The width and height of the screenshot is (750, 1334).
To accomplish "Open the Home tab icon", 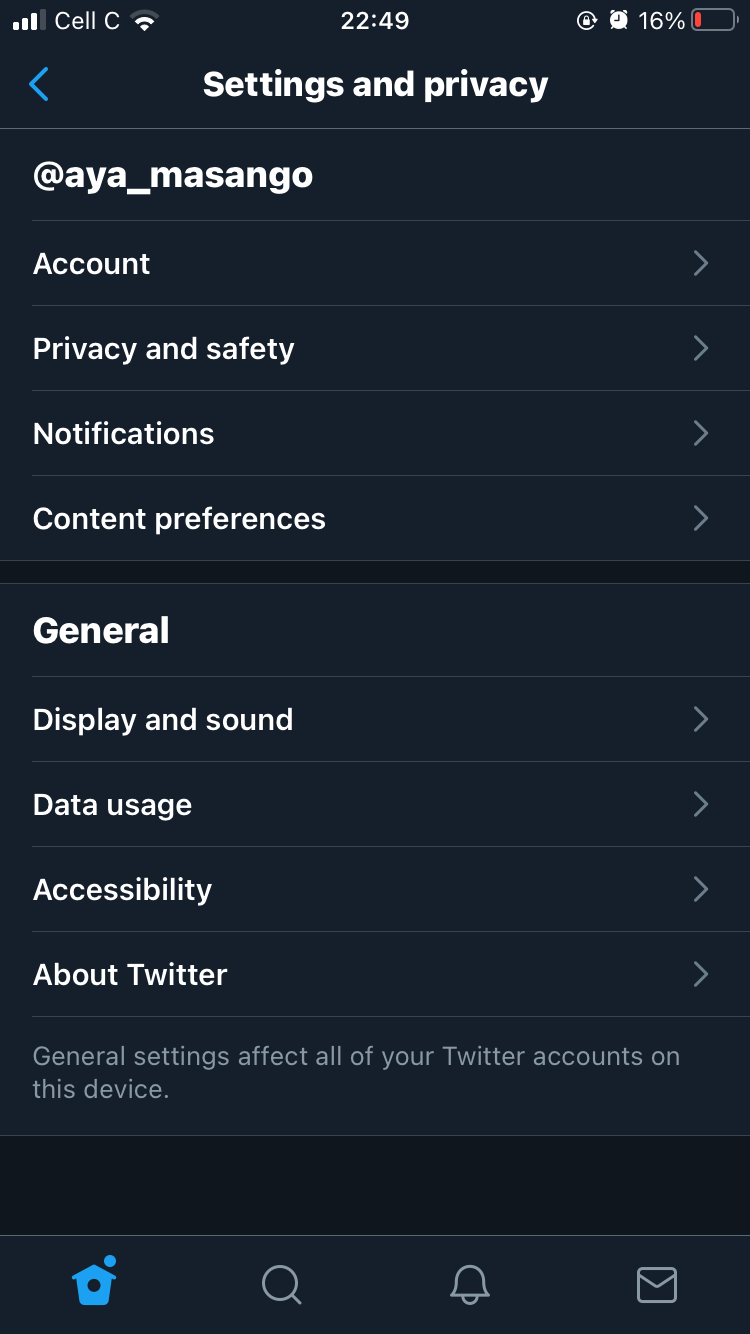I will click(x=94, y=1282).
